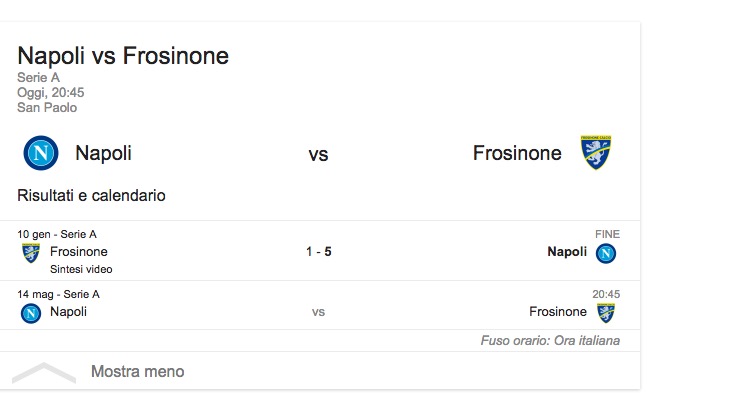Click the 20:45 kickoff time in the 14 mag row
This screenshot has height=409, width=742.
click(x=606, y=295)
